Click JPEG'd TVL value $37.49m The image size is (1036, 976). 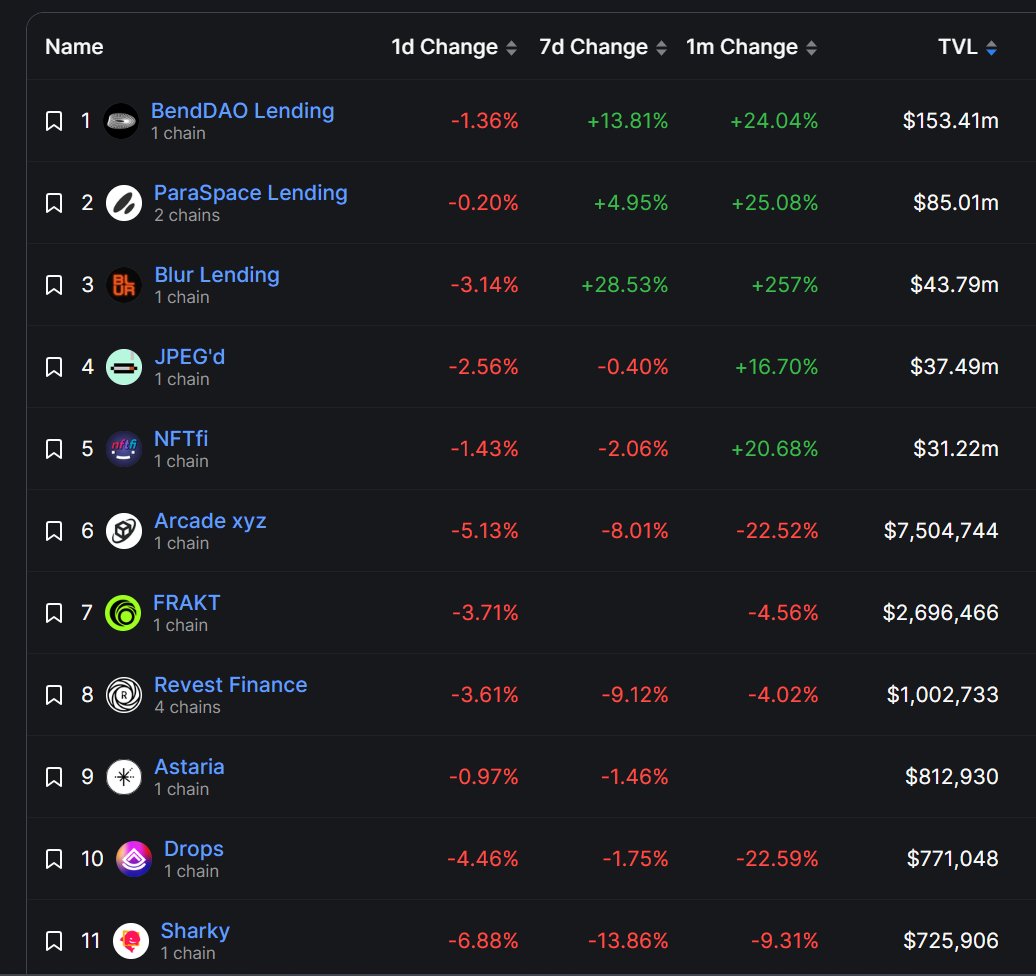coord(955,367)
